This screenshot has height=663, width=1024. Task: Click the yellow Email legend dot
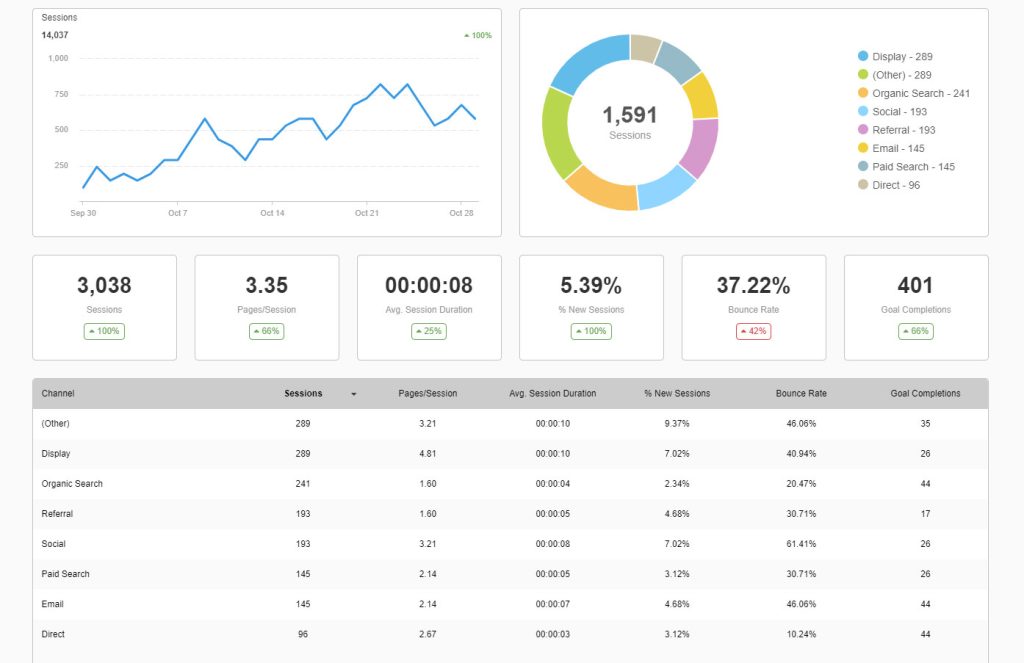click(x=862, y=148)
